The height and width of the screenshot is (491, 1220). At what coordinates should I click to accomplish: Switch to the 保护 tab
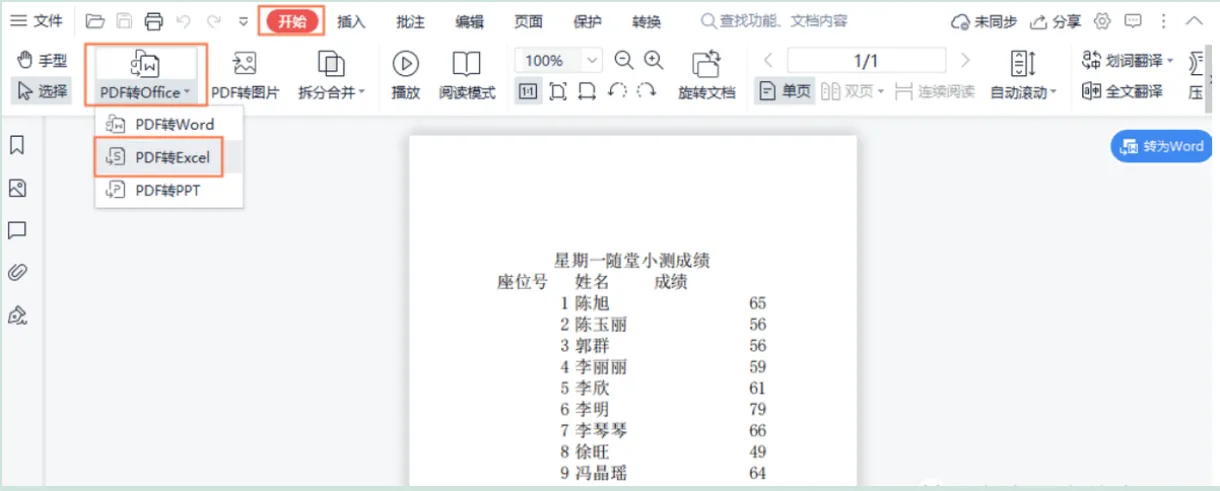click(x=587, y=22)
